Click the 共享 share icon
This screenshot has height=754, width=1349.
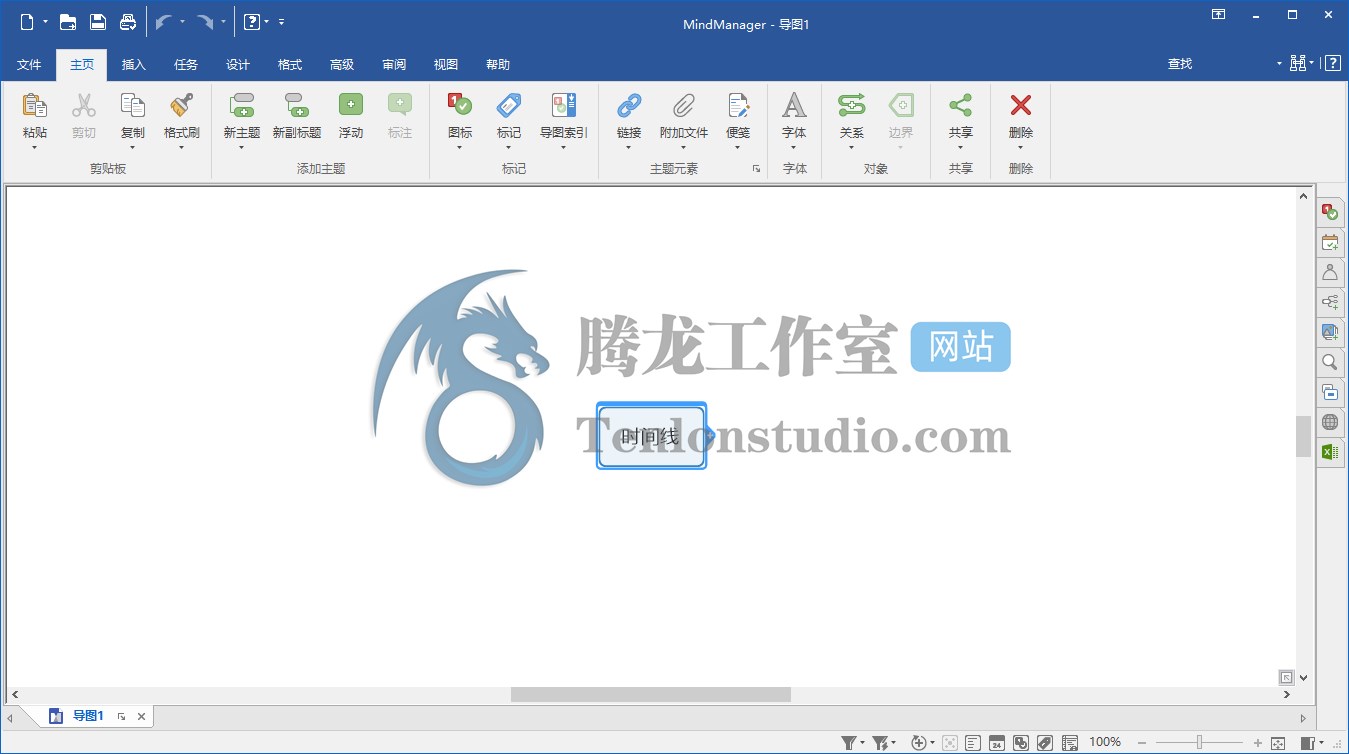point(960,105)
